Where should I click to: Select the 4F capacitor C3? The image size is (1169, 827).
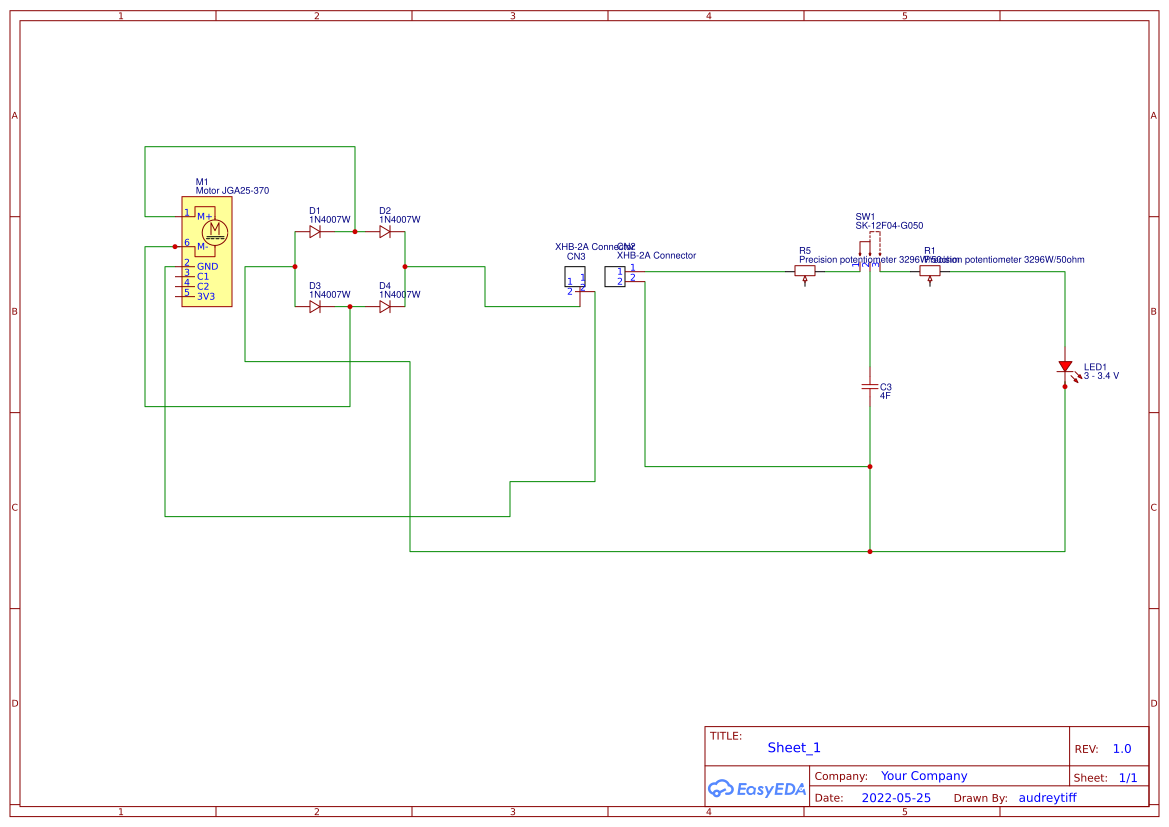coord(872,388)
